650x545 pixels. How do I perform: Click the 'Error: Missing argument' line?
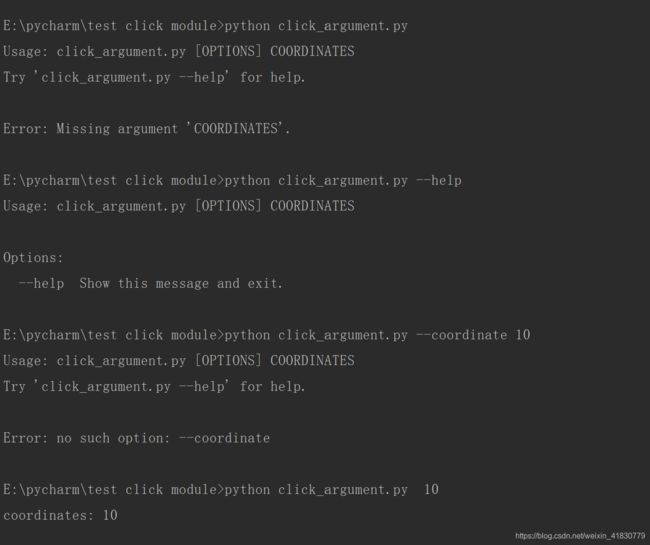coord(146,129)
